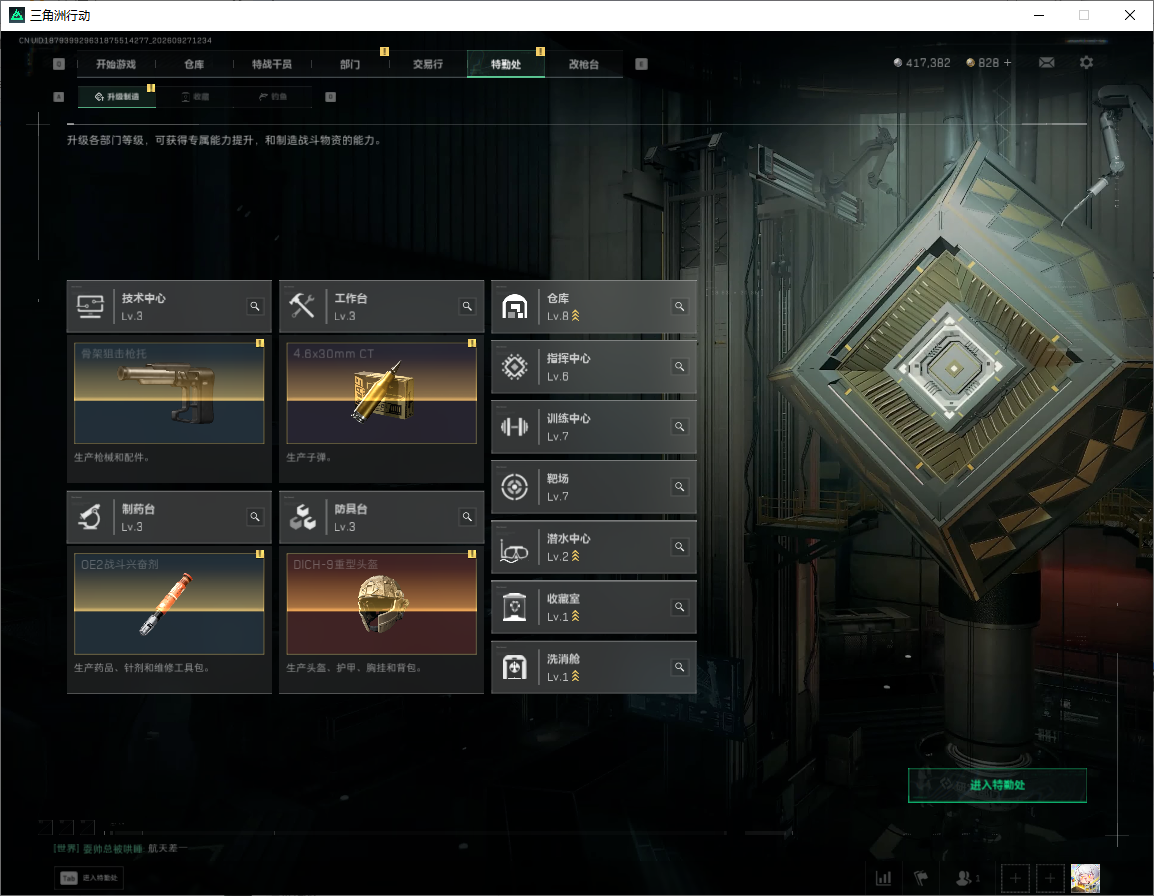1154x896 pixels.
Task: Open the 部门 tab
Action: [x=350, y=64]
